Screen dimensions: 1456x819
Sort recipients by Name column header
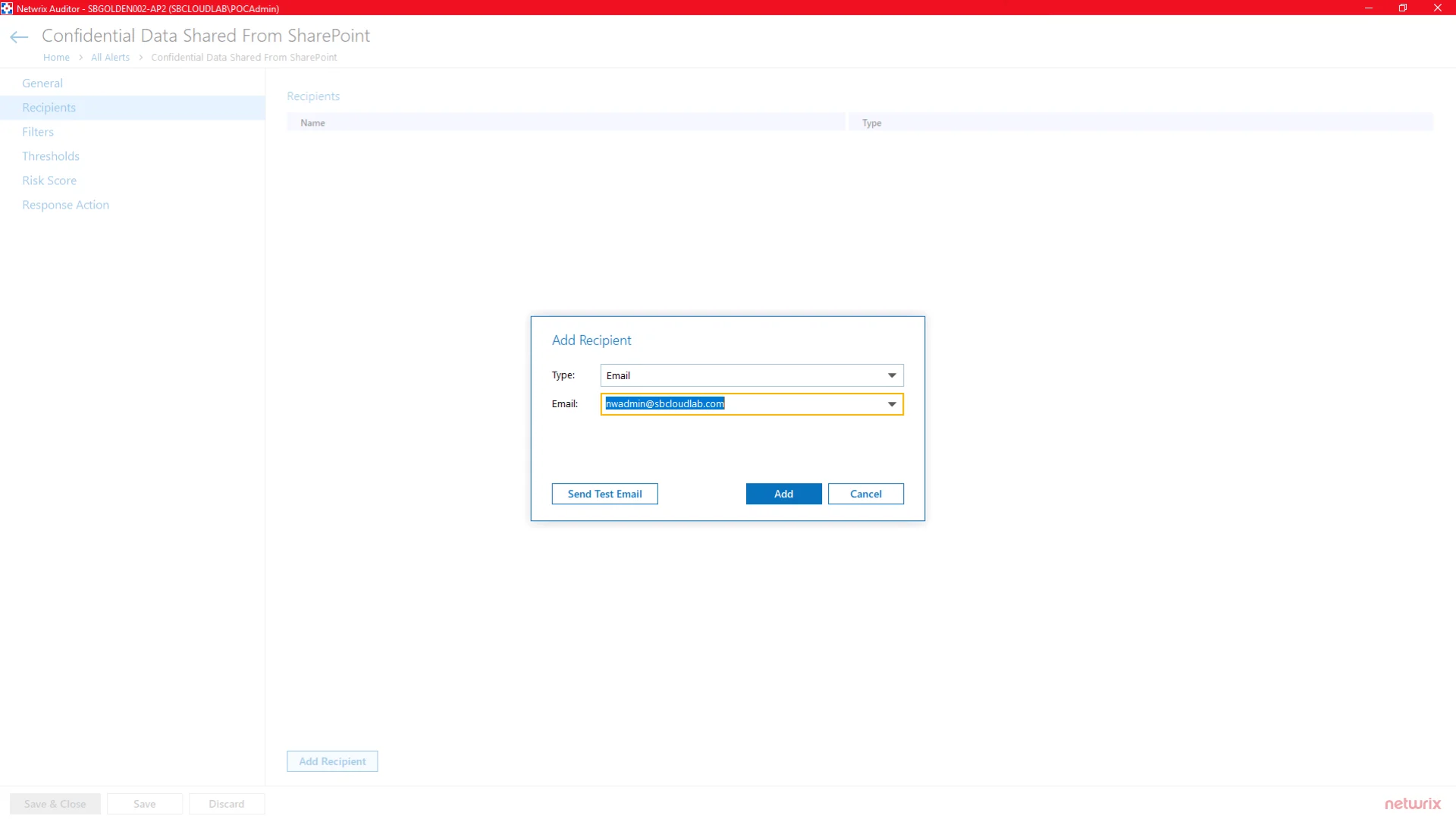click(x=566, y=123)
